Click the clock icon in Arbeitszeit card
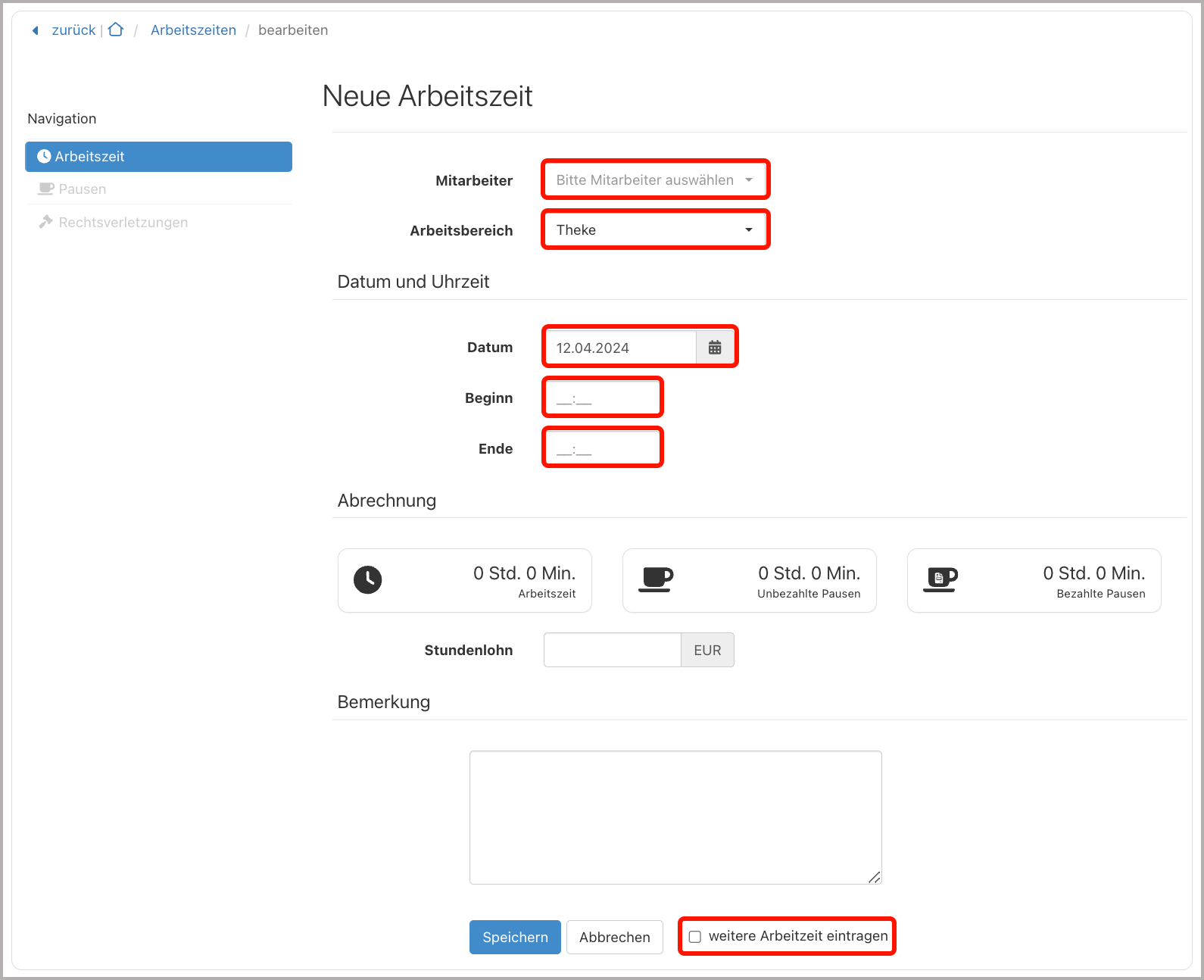 [x=368, y=580]
